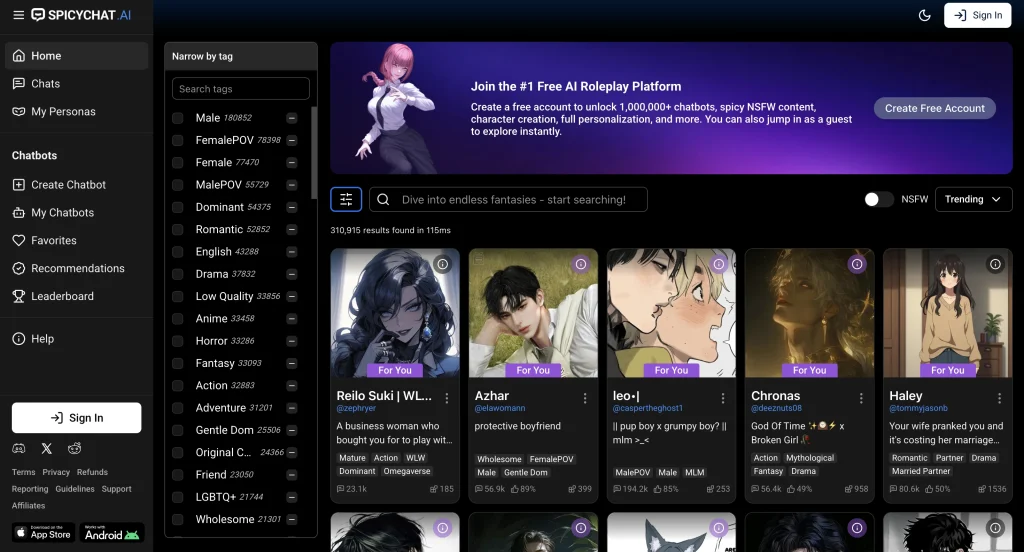The width and height of the screenshot is (1024, 552).
Task: Click SpicyChat.AI logo
Action: (x=82, y=15)
